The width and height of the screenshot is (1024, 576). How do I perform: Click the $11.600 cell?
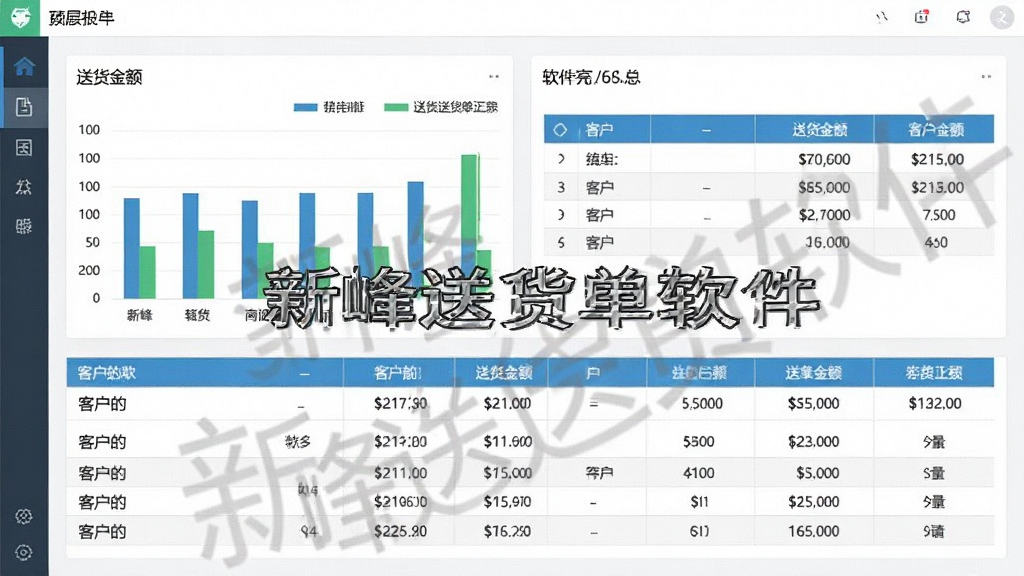point(507,442)
